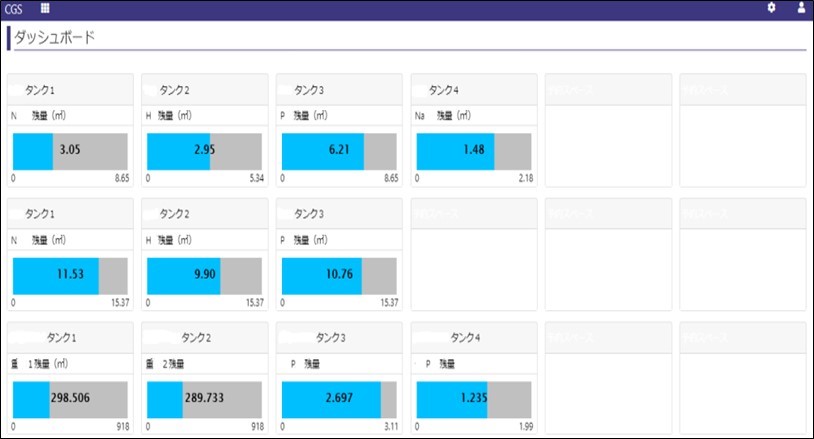Select the tank gauge reading 6.21
The height and width of the screenshot is (439, 814).
[x=339, y=150]
